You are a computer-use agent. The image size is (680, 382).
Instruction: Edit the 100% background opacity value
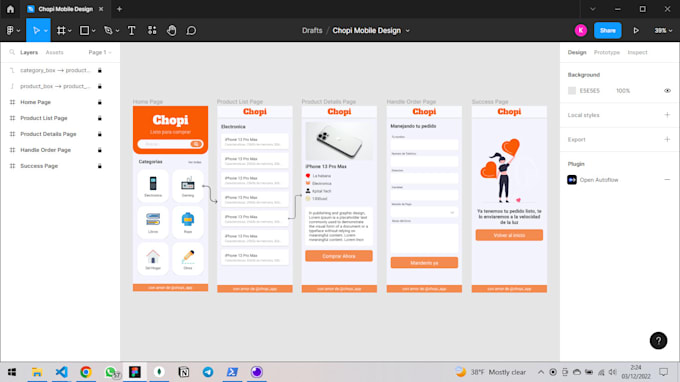623,91
